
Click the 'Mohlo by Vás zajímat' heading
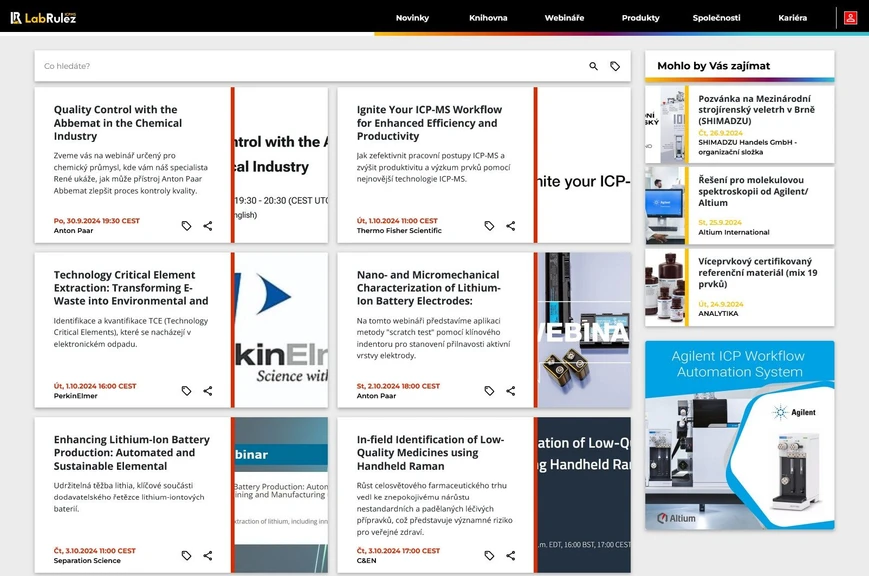point(714,65)
